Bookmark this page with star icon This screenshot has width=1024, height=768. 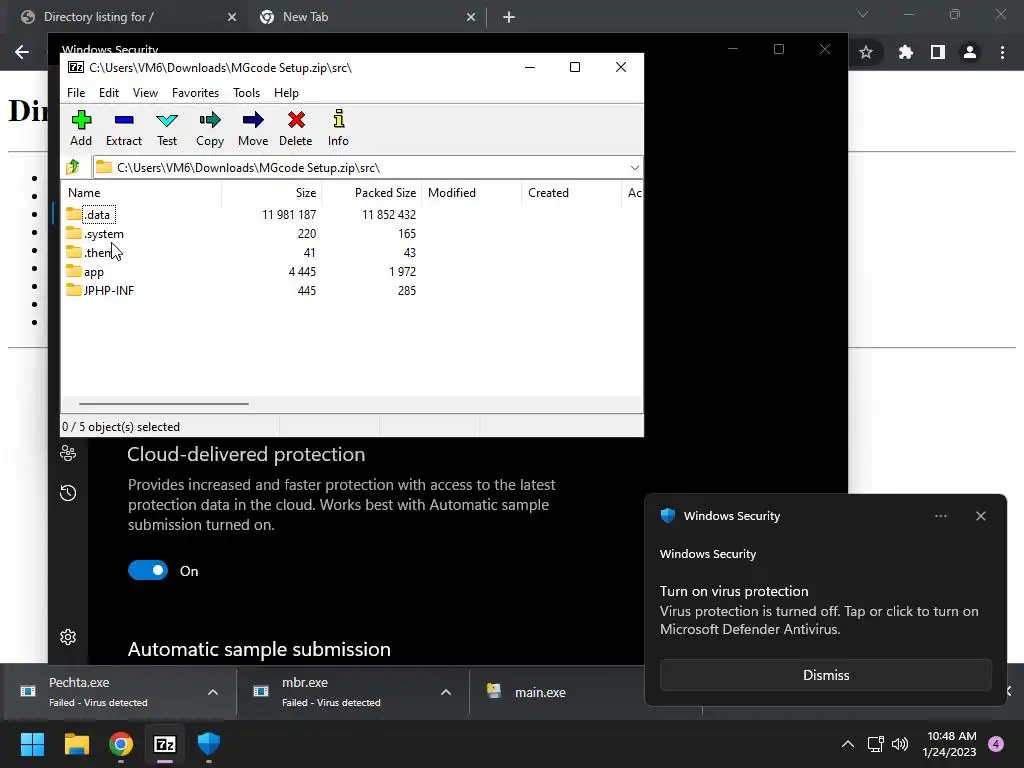(x=866, y=52)
